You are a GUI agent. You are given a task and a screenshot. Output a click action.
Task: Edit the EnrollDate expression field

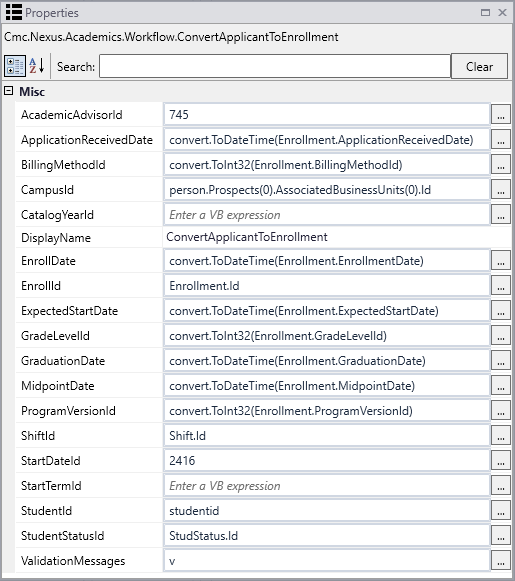327,260
